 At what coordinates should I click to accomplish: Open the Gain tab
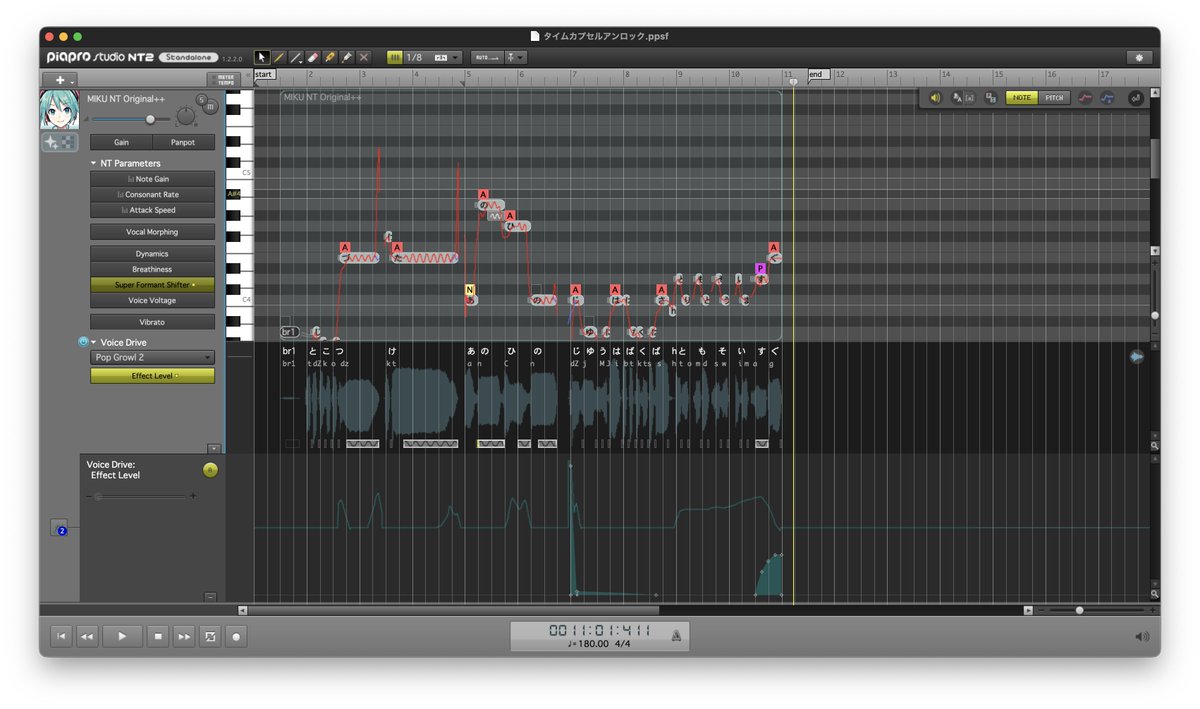(x=121, y=142)
